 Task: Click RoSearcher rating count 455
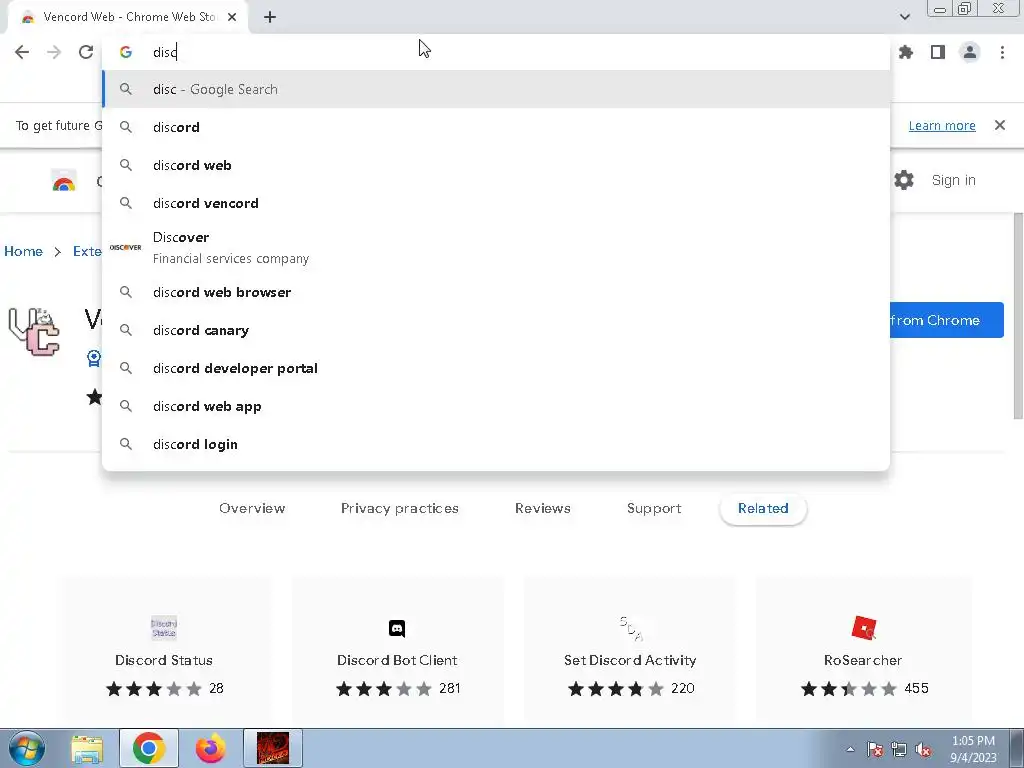click(916, 688)
